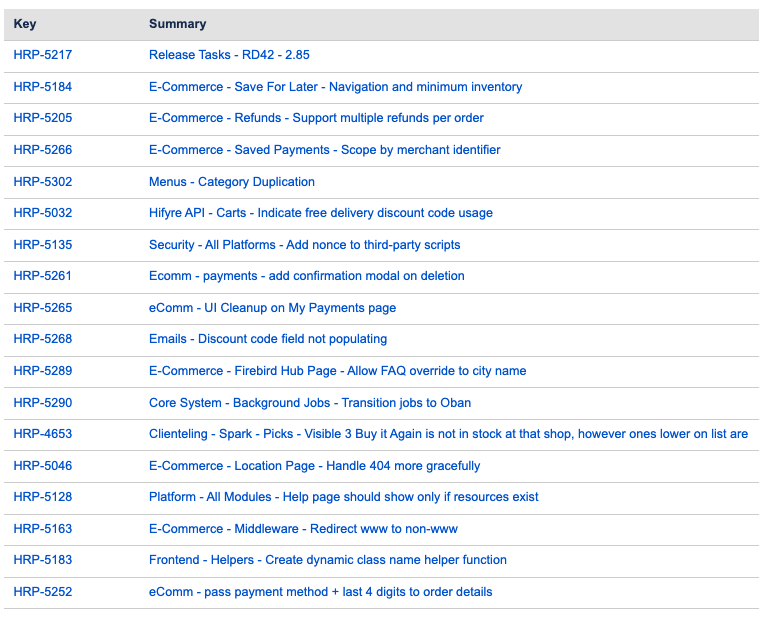759x620 pixels.
Task: Click the HRP-5261 key link
Action: [42, 276]
